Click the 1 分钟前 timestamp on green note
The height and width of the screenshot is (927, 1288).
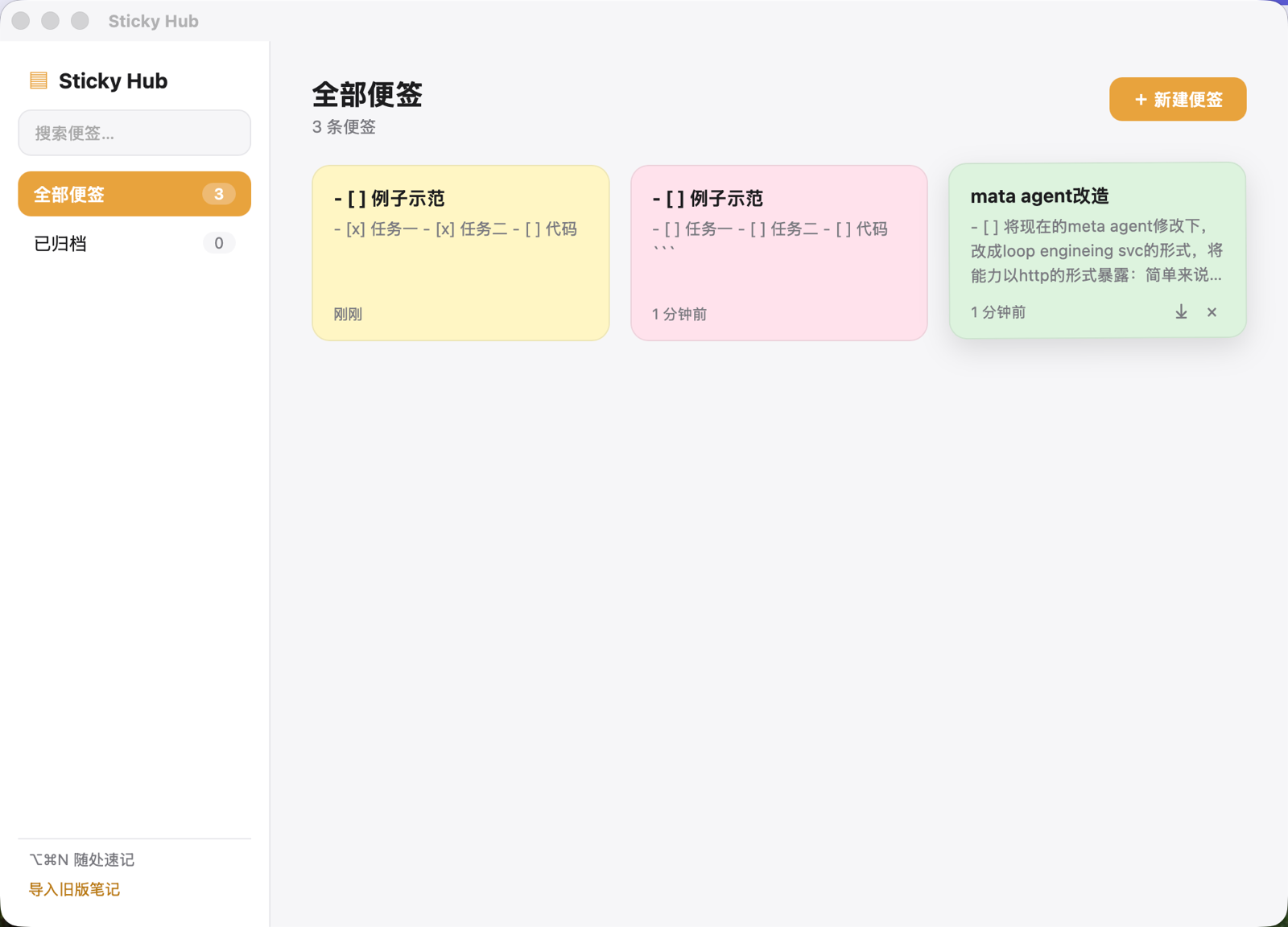997,312
